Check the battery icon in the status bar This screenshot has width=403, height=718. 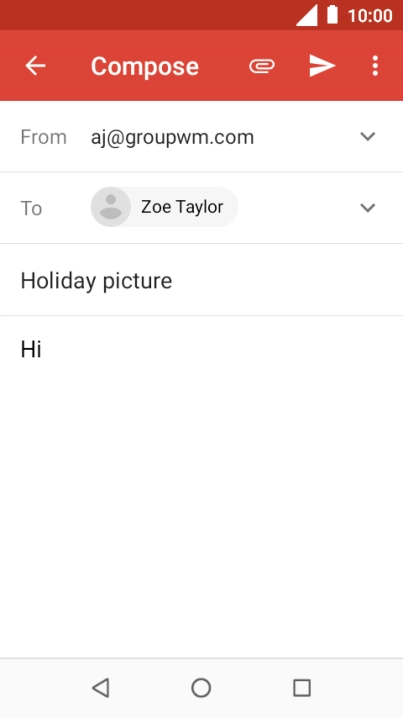pyautogui.click(x=332, y=15)
